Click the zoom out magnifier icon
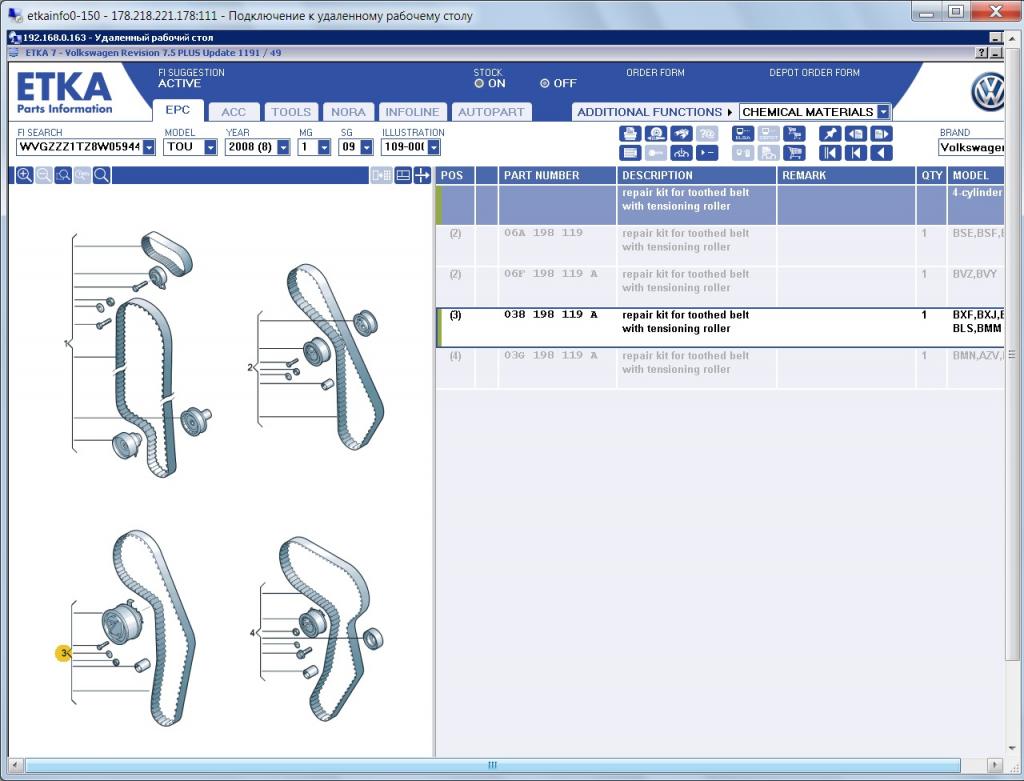The image size is (1024, 781). pos(44,175)
